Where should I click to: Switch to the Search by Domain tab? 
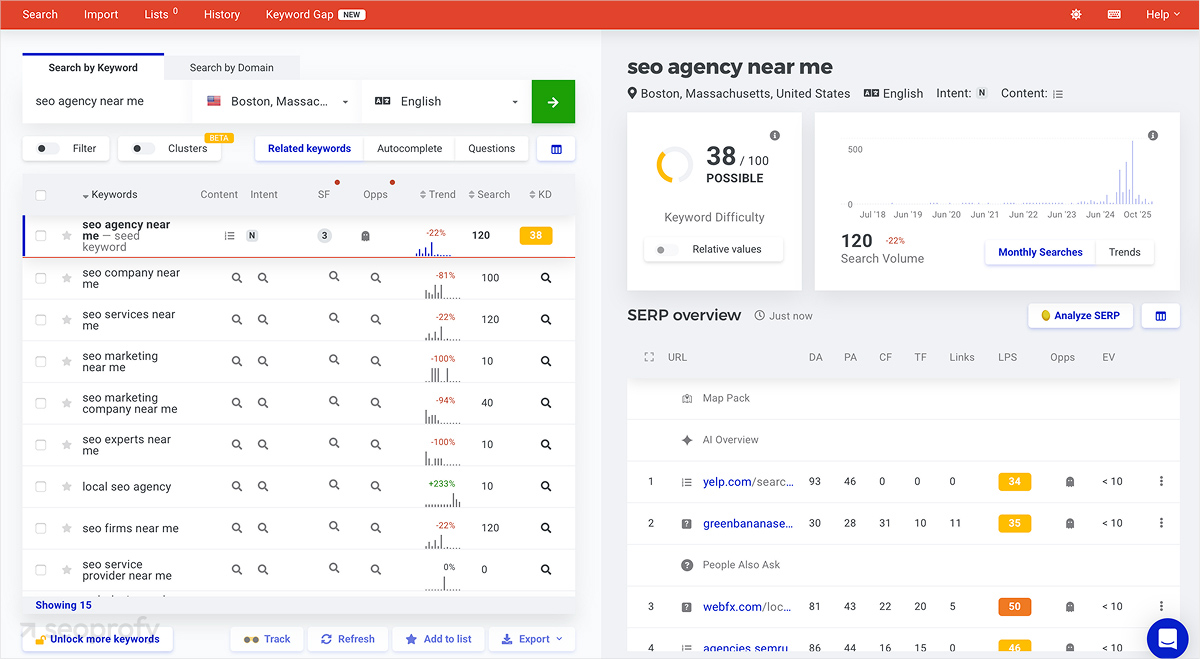point(232,67)
